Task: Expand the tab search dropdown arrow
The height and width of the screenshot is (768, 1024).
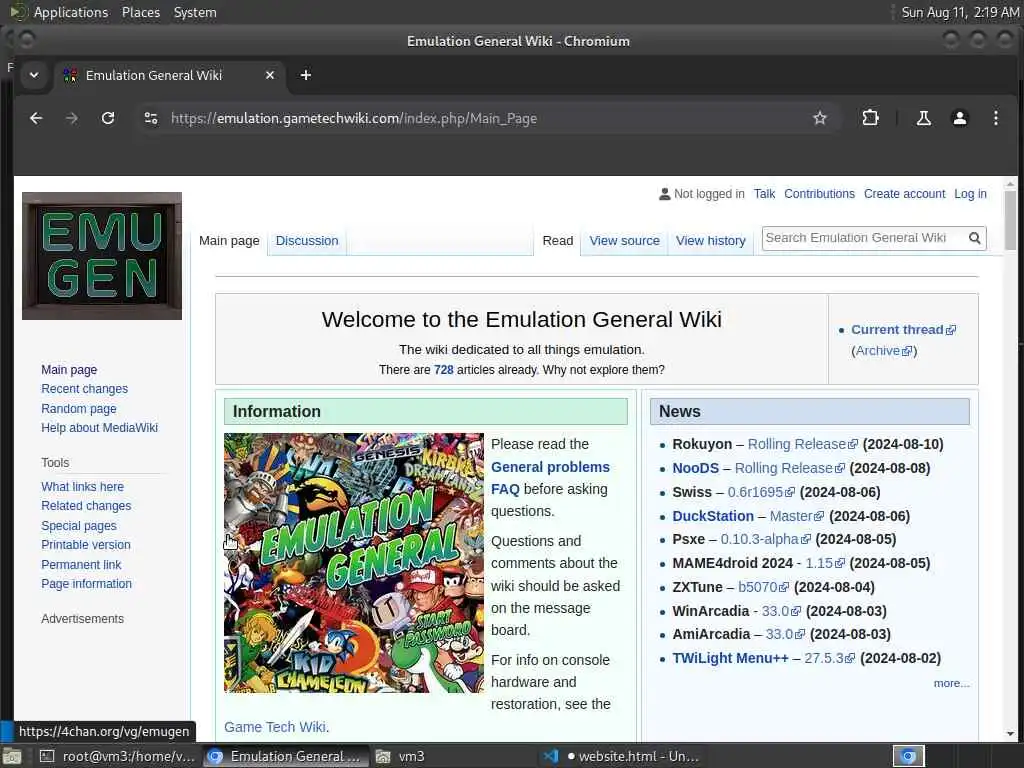Action: tap(34, 75)
